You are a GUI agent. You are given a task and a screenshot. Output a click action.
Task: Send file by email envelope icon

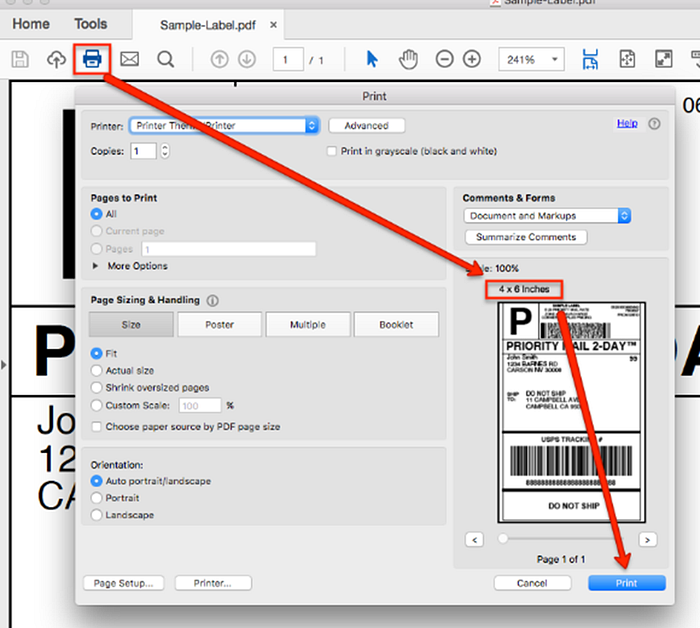tap(129, 59)
